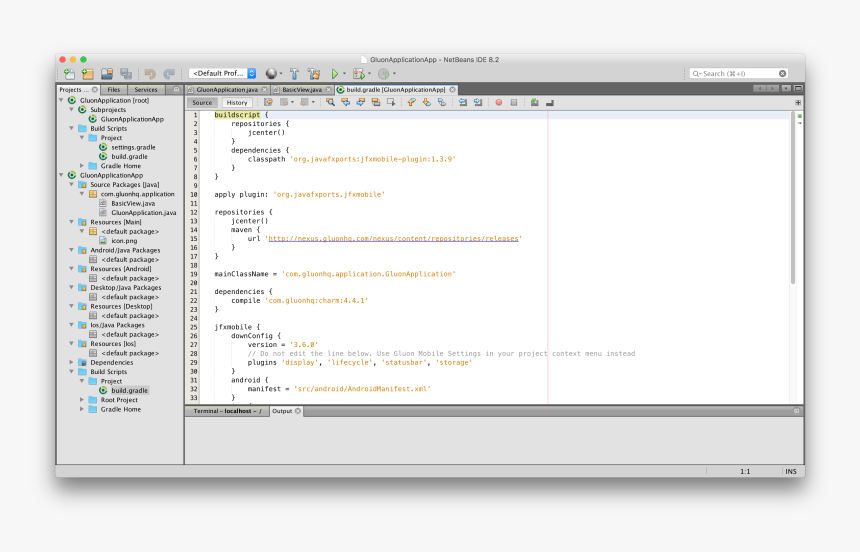Close the build.gradle editor tab
Screen dimensions: 860x552
click(452, 89)
